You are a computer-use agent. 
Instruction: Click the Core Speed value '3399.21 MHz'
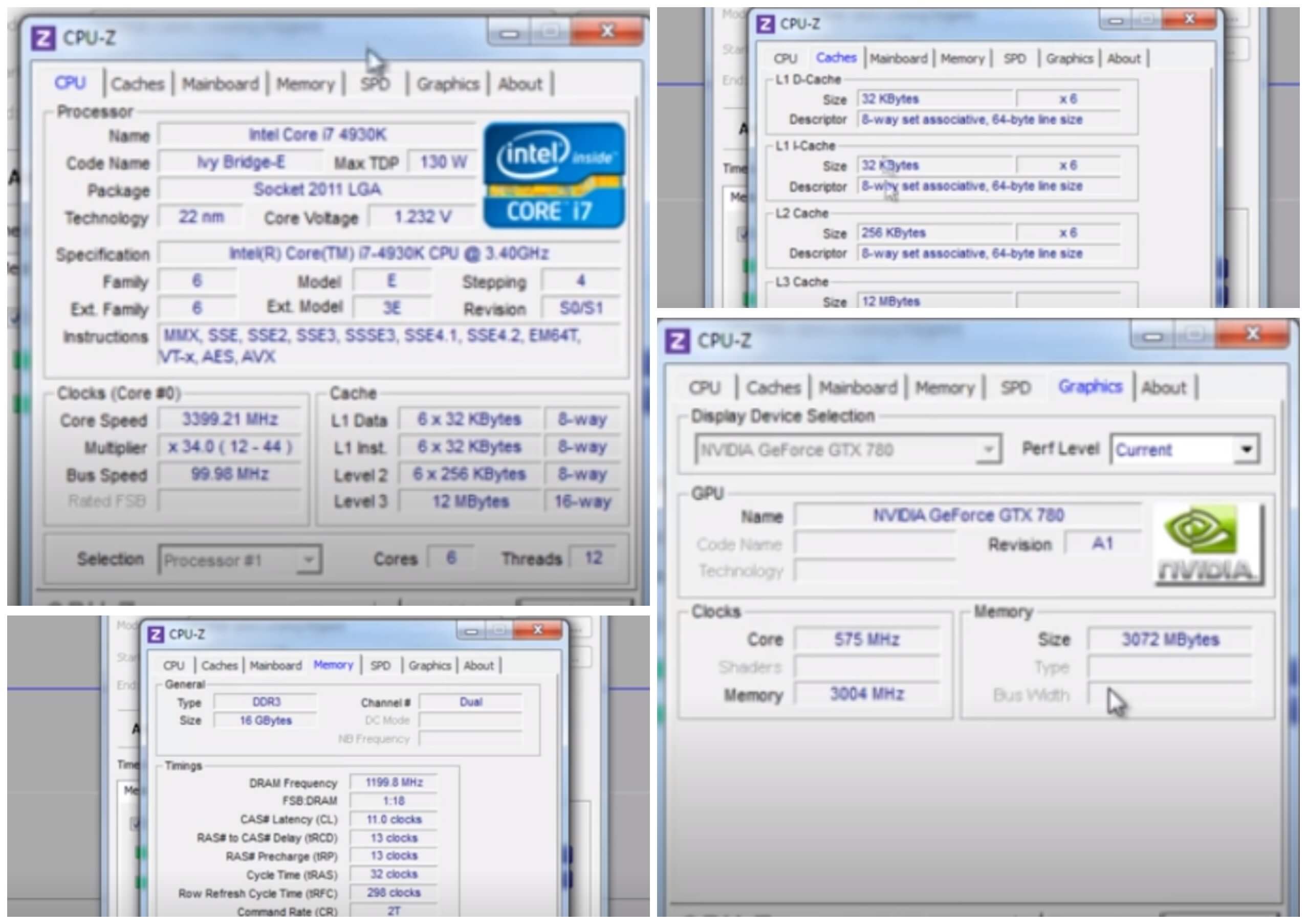230,420
